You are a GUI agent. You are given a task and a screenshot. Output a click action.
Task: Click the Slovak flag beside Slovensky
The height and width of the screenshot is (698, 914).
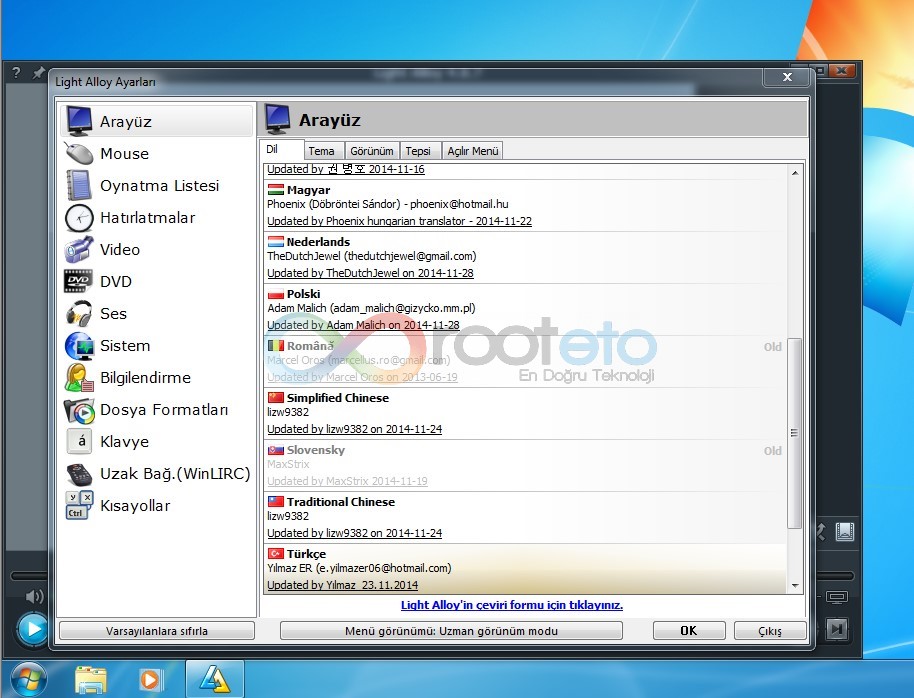pos(276,450)
